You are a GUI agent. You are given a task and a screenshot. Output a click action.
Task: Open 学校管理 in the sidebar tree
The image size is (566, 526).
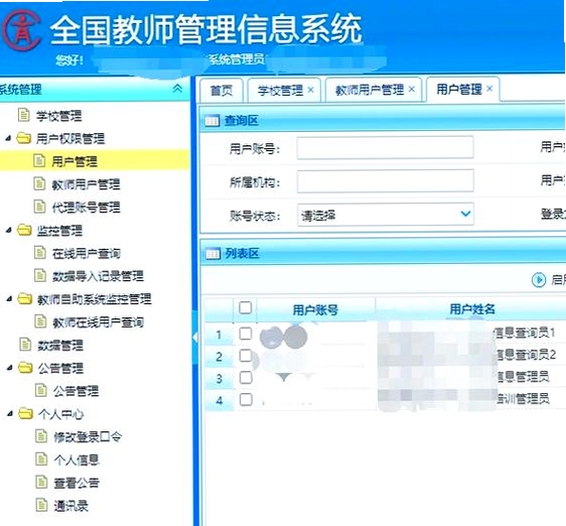tap(59, 116)
